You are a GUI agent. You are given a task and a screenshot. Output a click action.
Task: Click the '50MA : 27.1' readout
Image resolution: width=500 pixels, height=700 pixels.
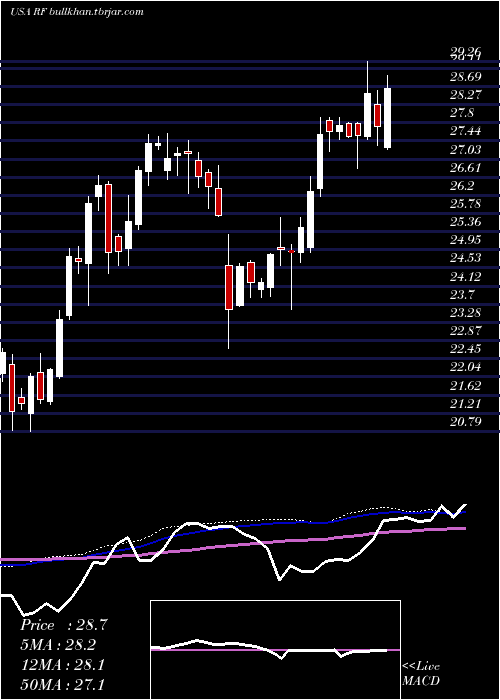coord(62,684)
